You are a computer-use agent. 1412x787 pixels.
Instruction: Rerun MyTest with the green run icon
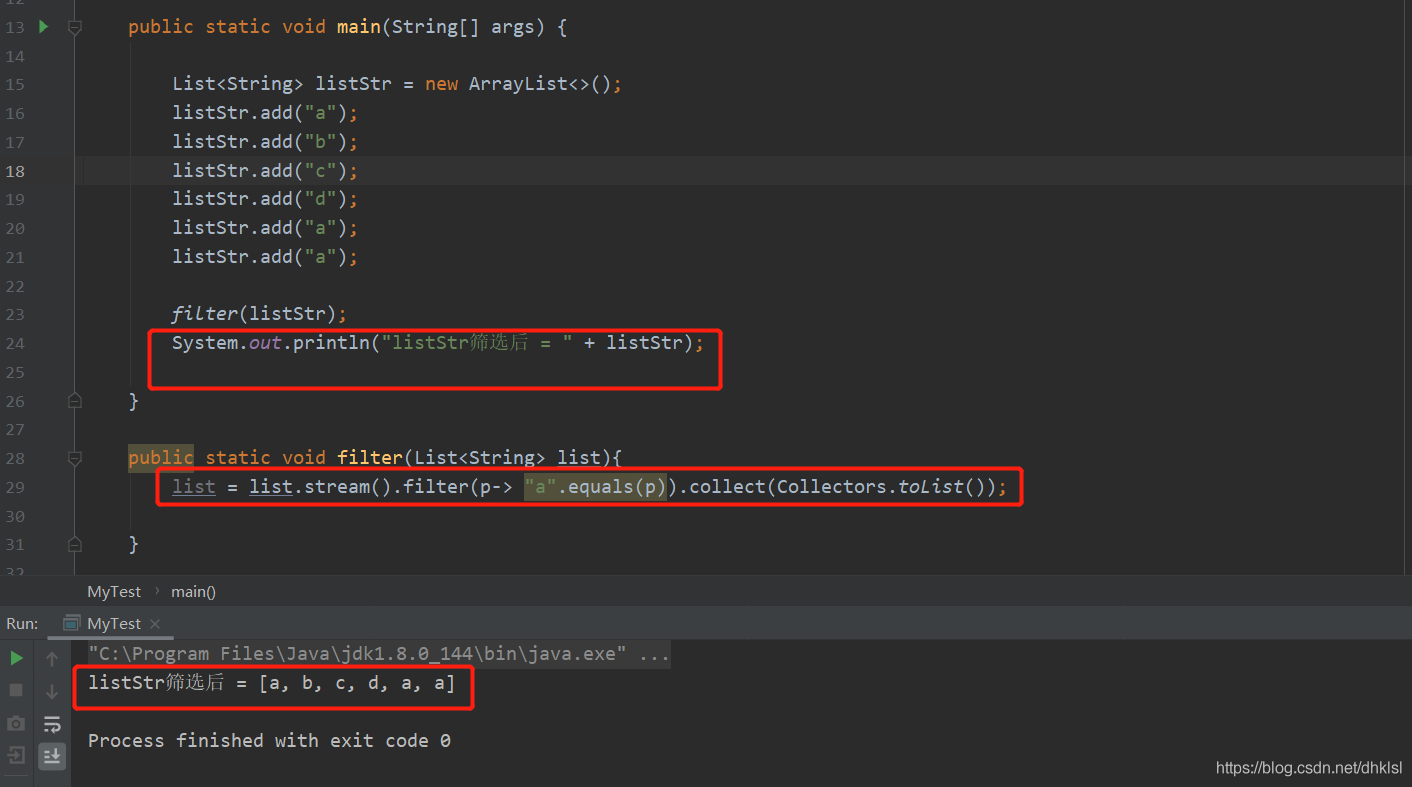click(15, 658)
